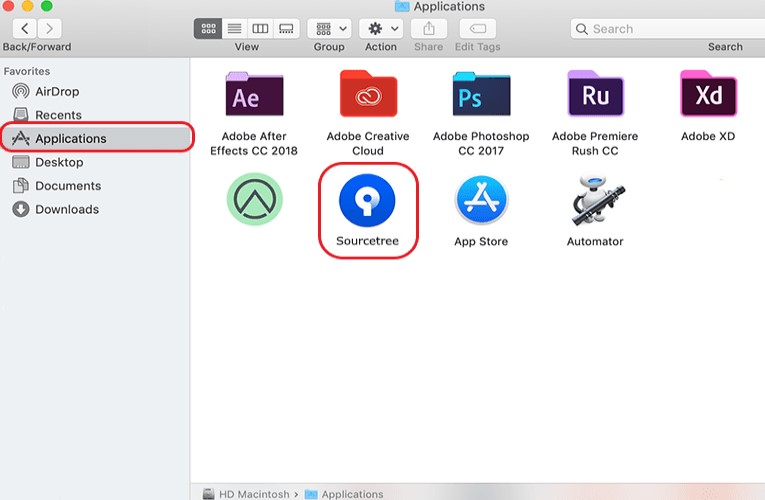Screen dimensions: 765x500
Task: Click the Edit Tags button
Action: tap(478, 29)
